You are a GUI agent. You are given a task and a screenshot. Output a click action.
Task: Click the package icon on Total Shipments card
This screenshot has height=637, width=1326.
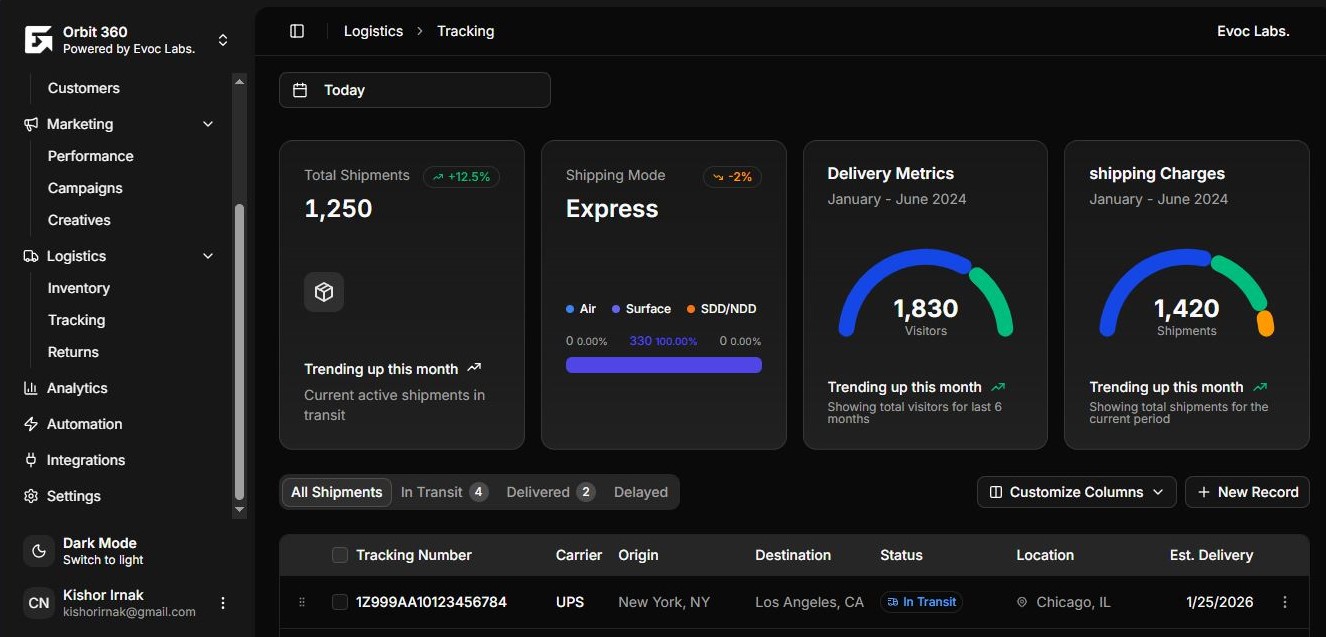324,291
